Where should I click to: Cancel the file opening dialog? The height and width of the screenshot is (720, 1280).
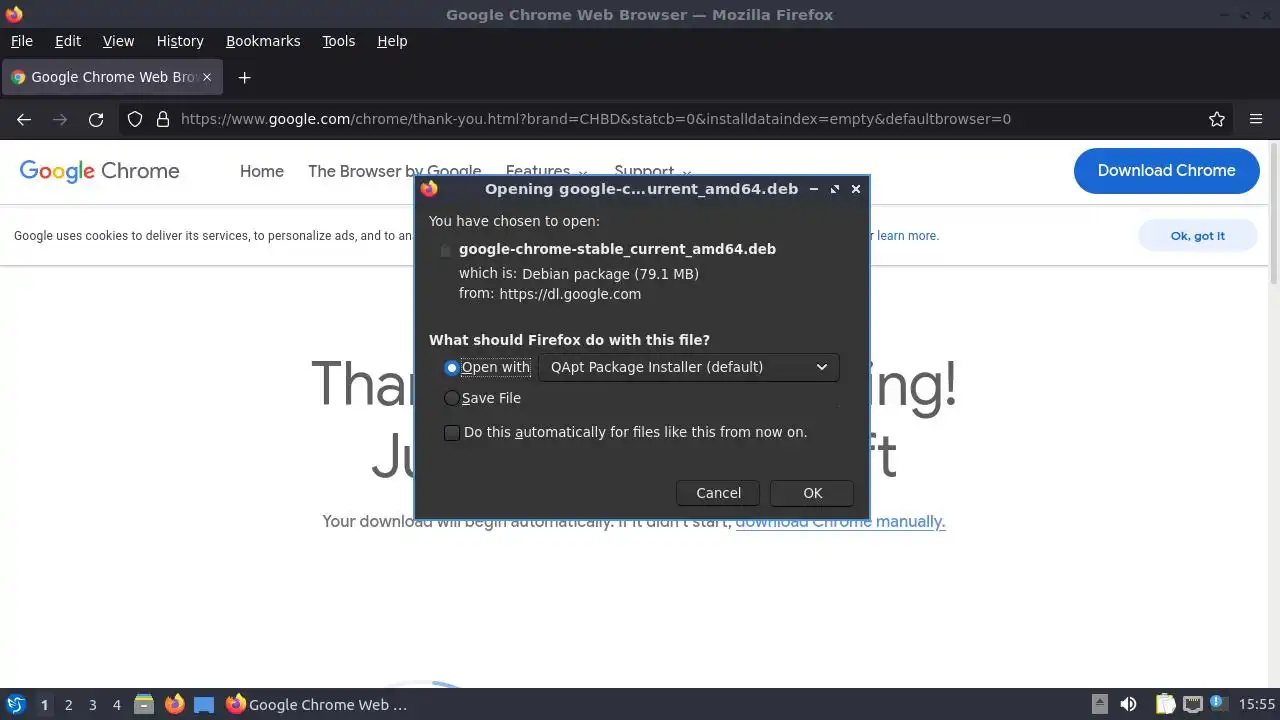718,493
